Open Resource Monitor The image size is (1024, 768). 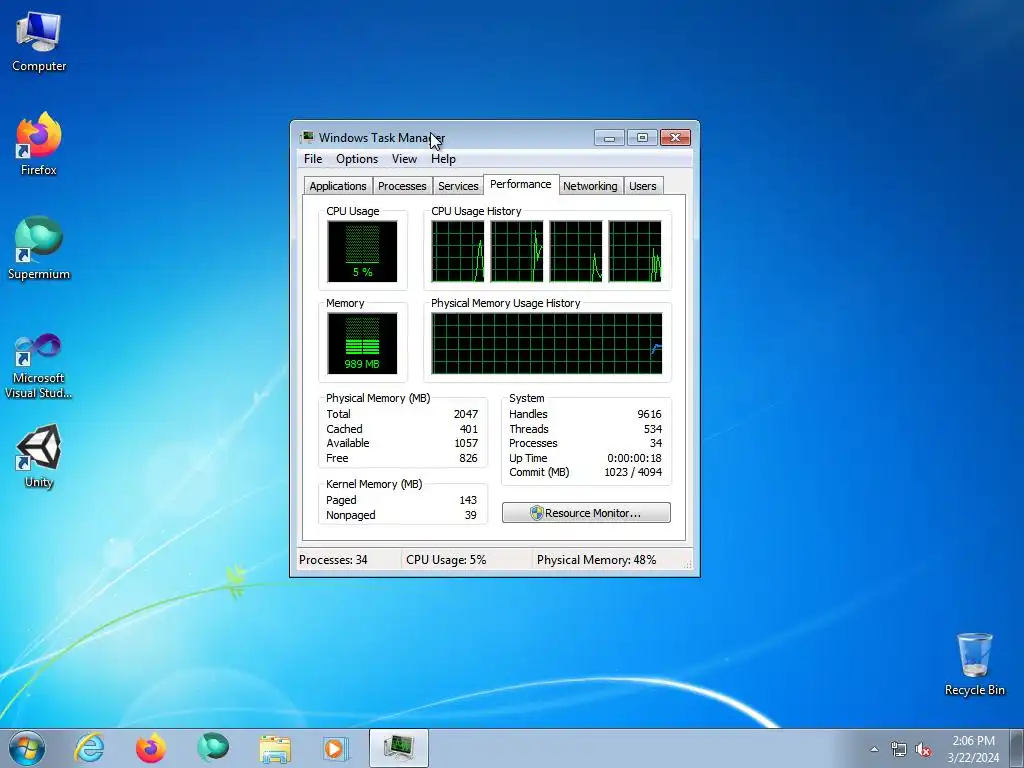click(586, 513)
